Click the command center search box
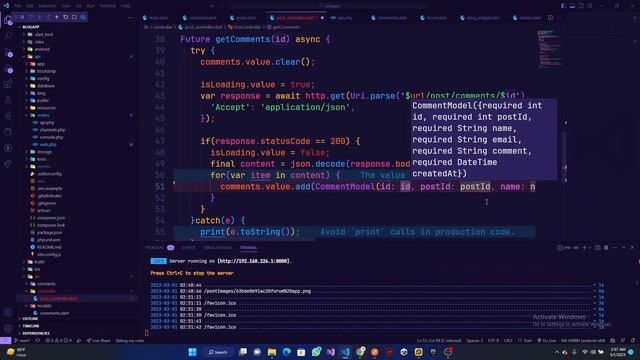Image resolution: width=640 pixels, height=360 pixels. click(329, 6)
